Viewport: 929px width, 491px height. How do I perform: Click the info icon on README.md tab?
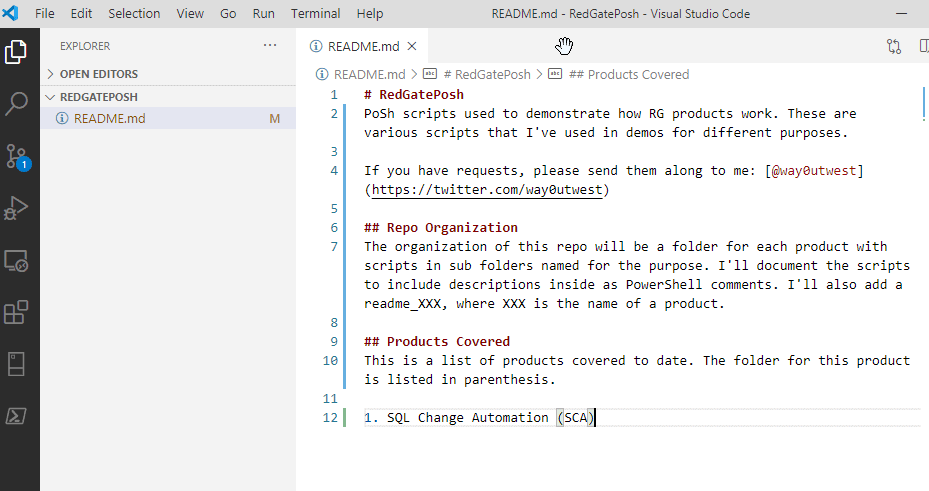pyautogui.click(x=316, y=46)
